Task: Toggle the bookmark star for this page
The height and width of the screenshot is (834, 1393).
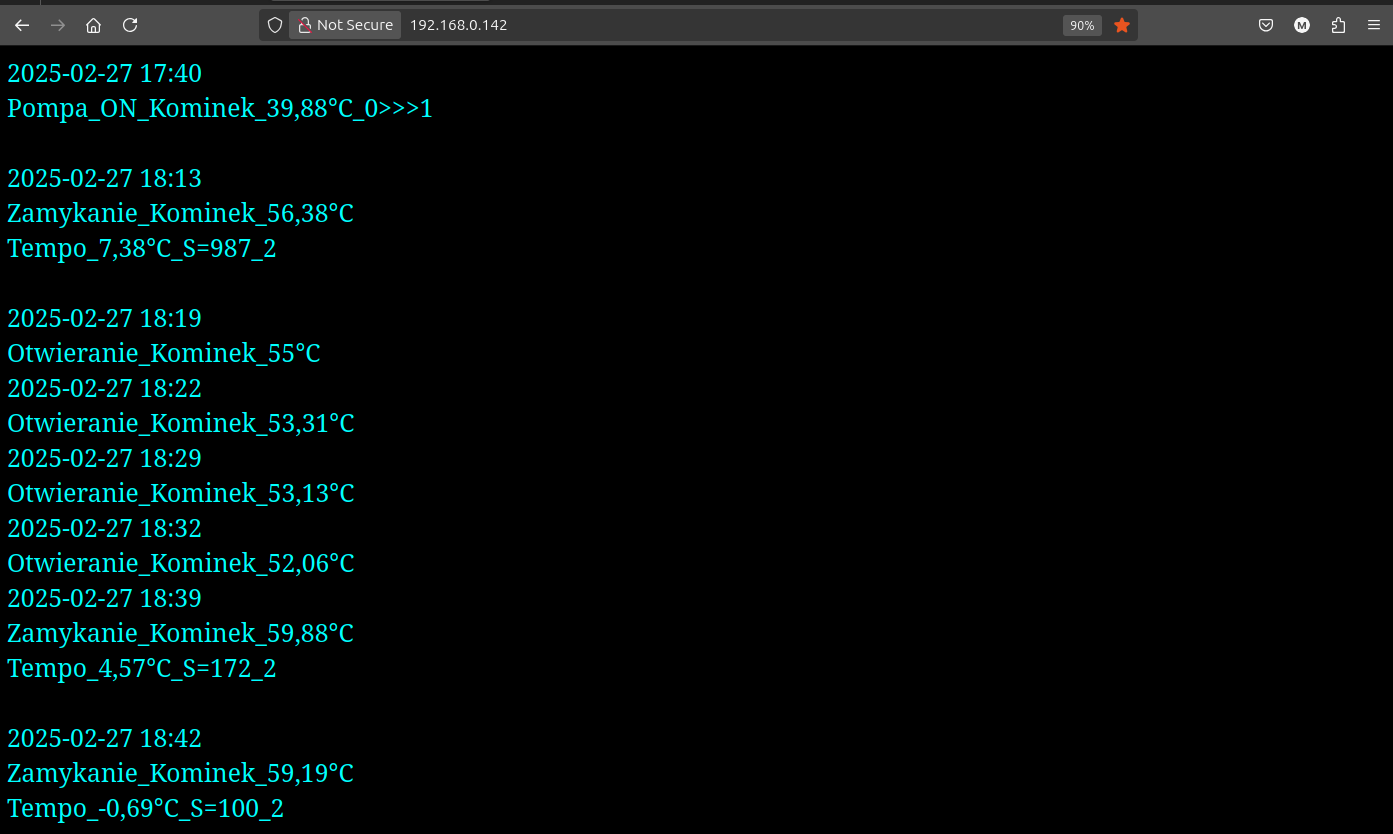Action: (x=1122, y=25)
